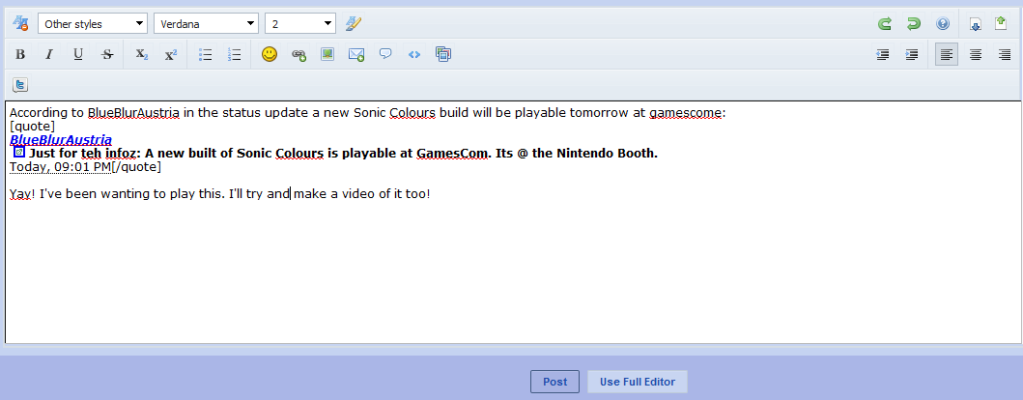The image size is (1023, 400).
Task: Open the font size 2 dropdown
Action: [x=300, y=24]
